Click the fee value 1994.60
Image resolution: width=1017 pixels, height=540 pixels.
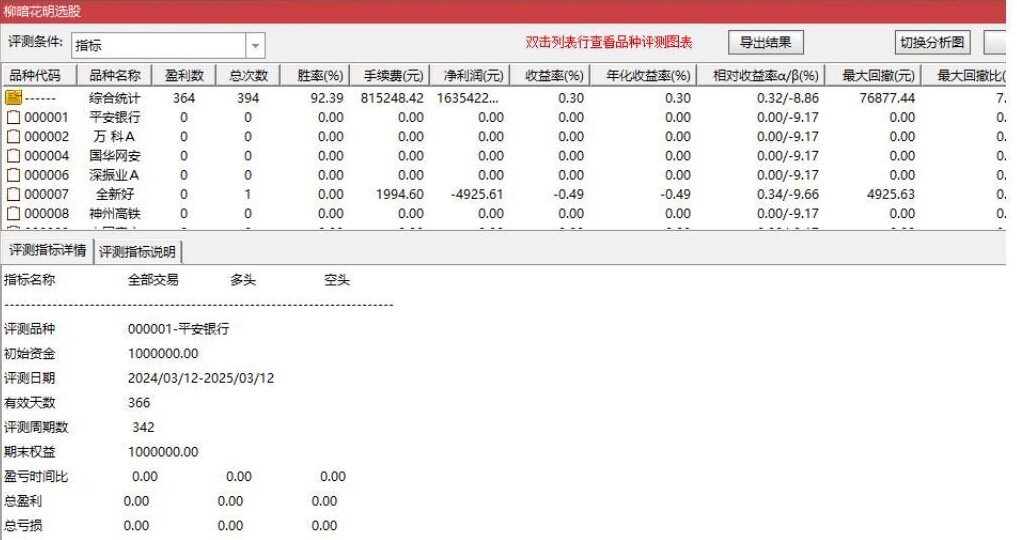click(x=400, y=194)
